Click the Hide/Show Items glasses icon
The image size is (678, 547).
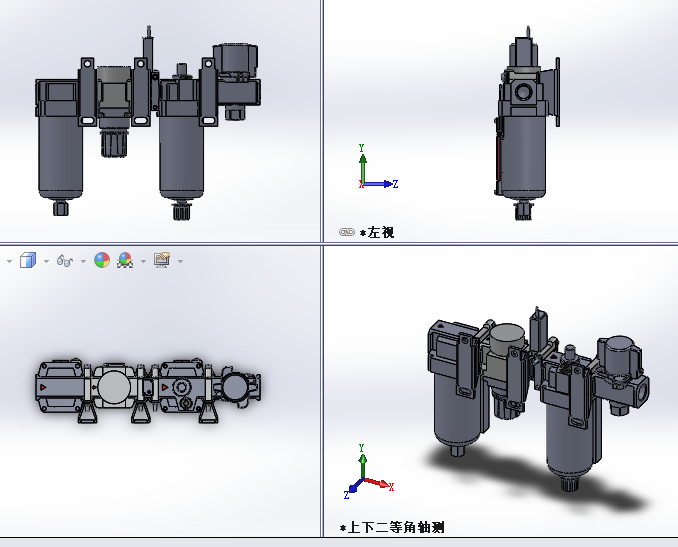(x=65, y=261)
